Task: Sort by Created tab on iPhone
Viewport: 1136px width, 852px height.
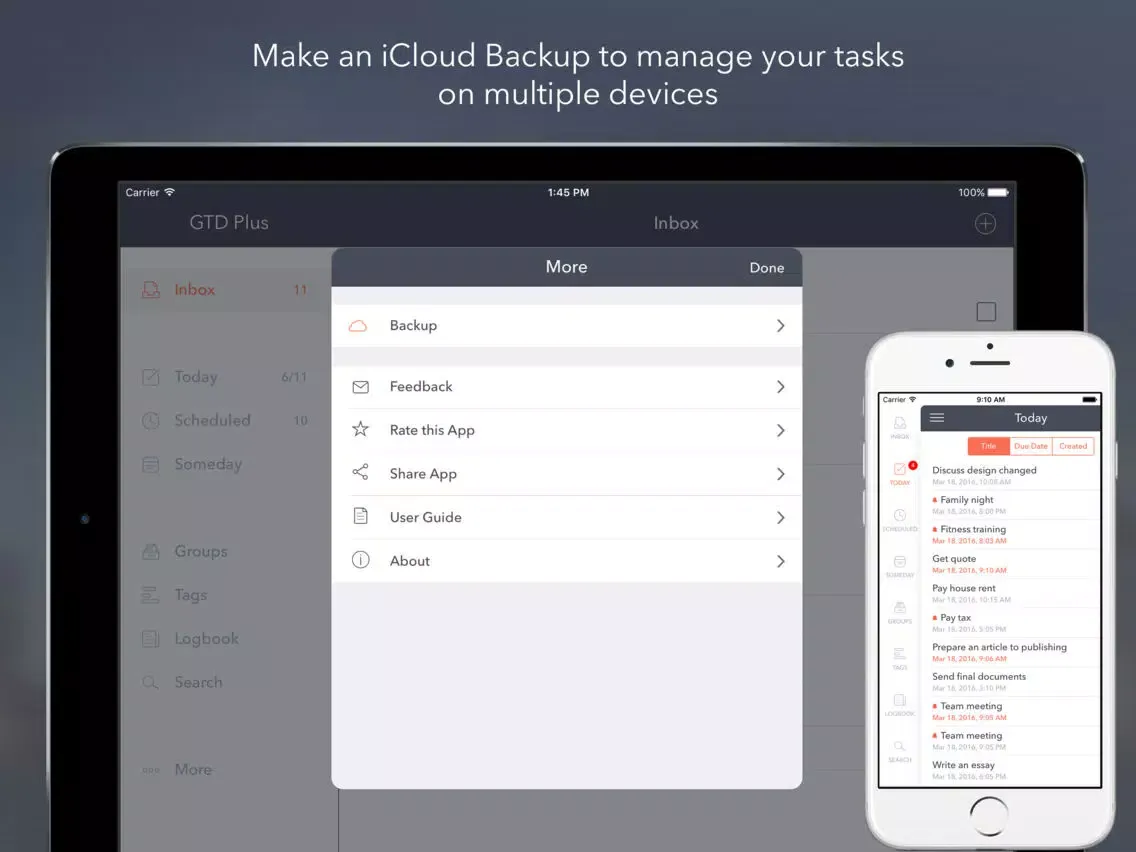Action: tap(1073, 446)
